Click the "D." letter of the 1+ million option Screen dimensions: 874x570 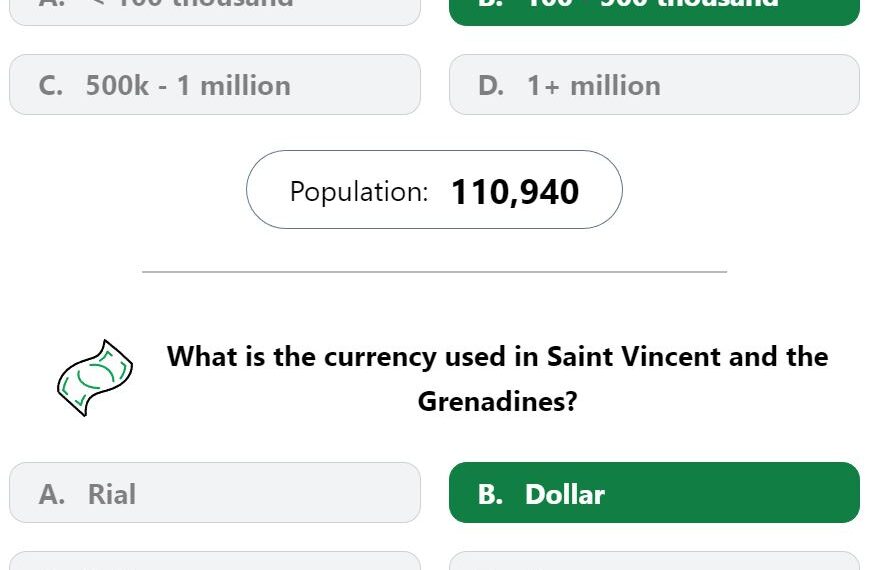tap(491, 86)
